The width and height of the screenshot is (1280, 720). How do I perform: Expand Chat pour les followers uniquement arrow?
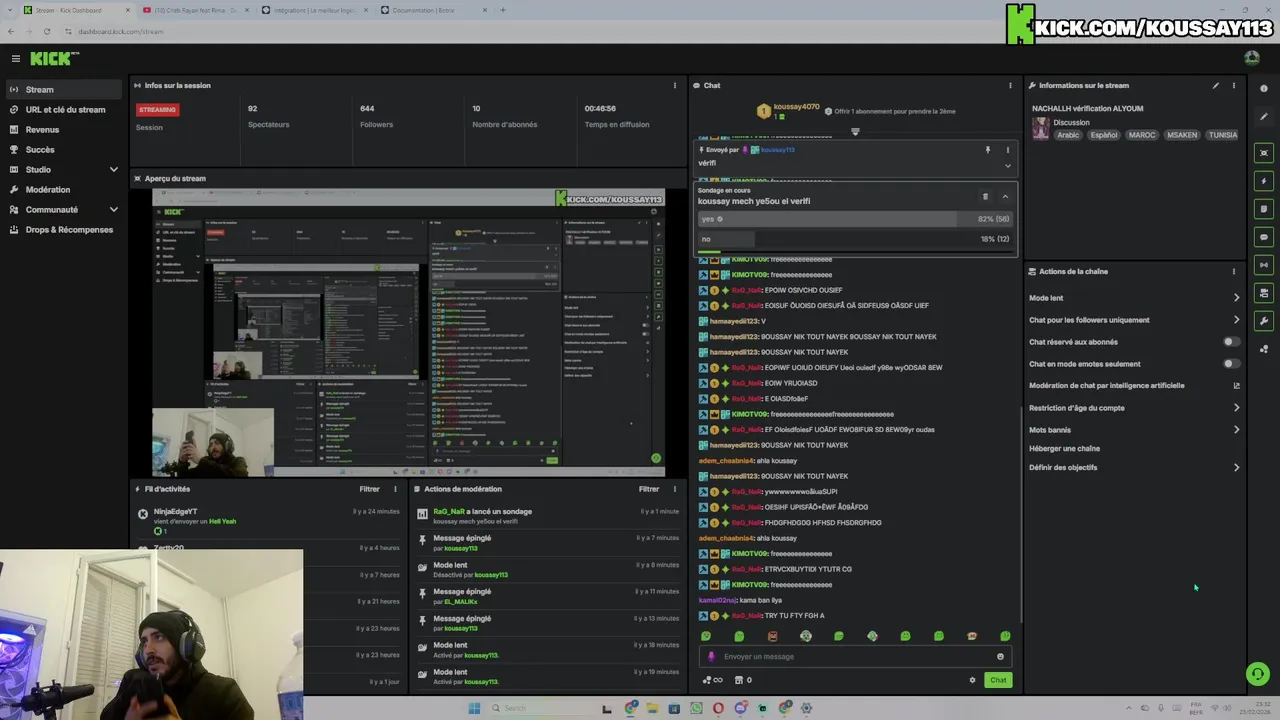tap(1236, 320)
